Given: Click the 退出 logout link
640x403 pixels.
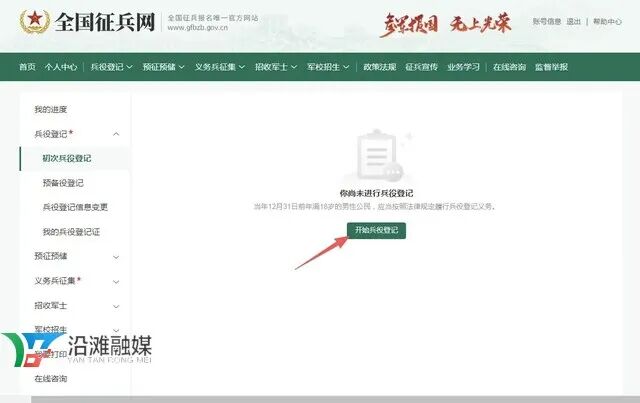Looking at the screenshot, I should (573, 21).
